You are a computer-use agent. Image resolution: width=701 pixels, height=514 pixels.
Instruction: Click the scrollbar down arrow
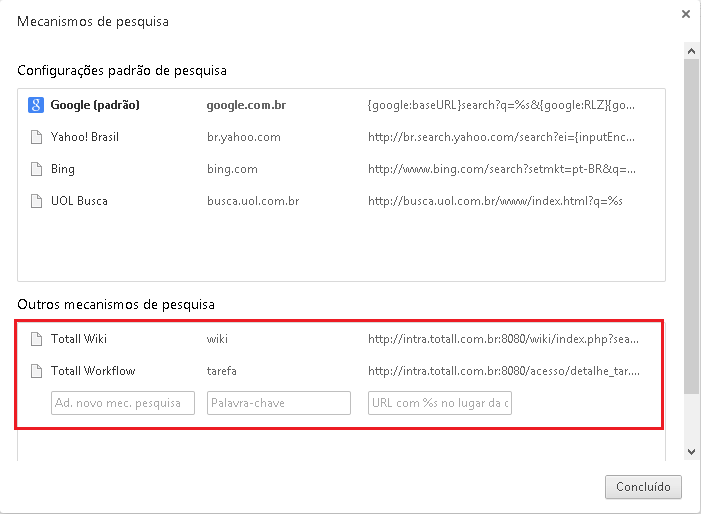(691, 451)
